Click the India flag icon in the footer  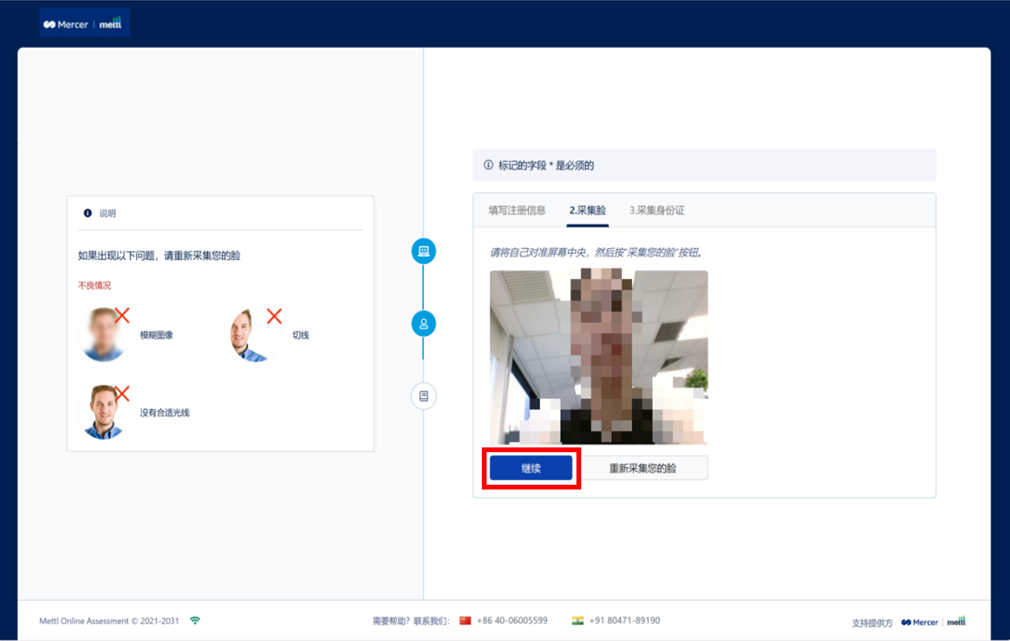point(577,620)
